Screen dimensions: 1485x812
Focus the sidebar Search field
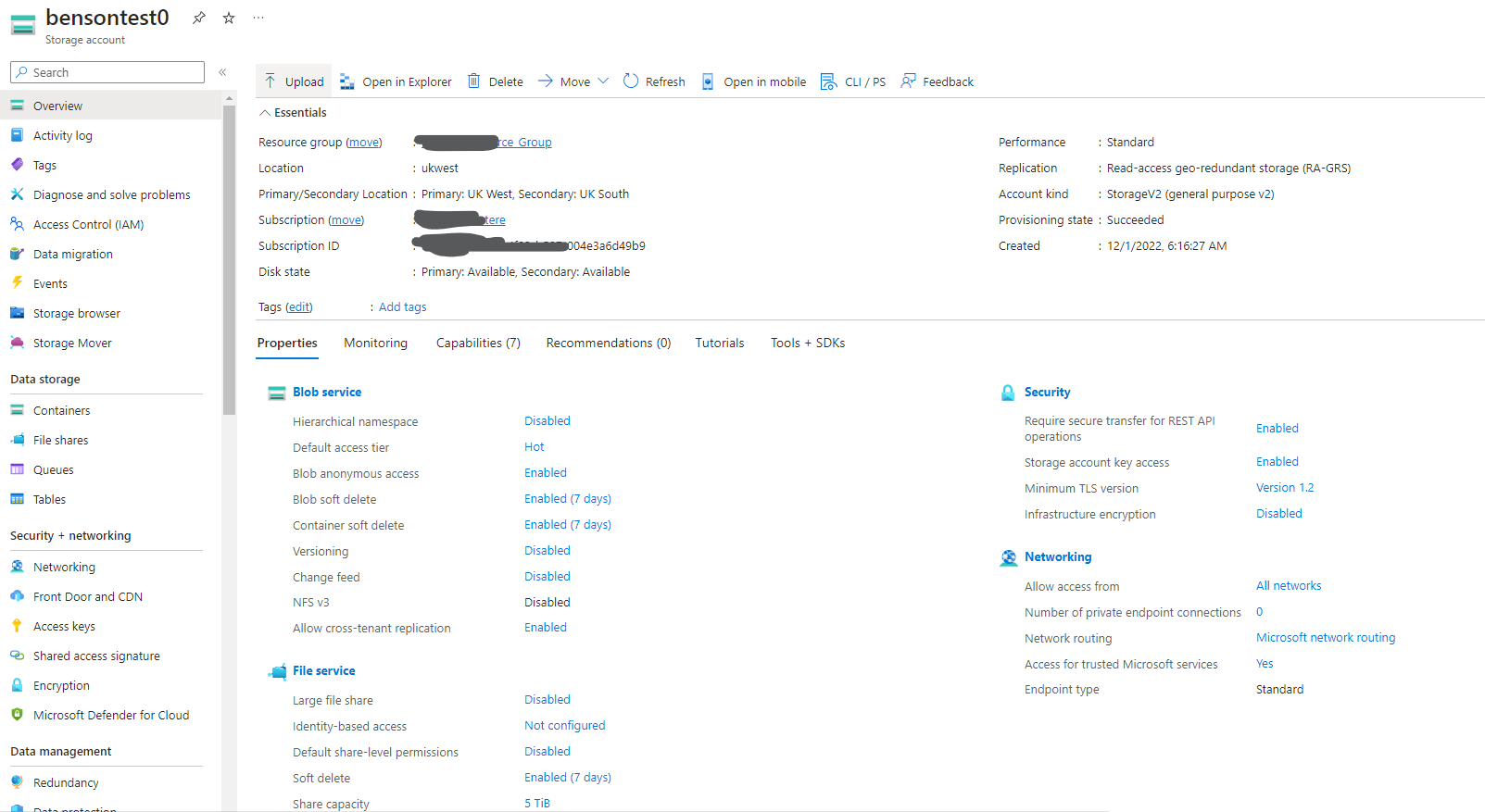[107, 72]
